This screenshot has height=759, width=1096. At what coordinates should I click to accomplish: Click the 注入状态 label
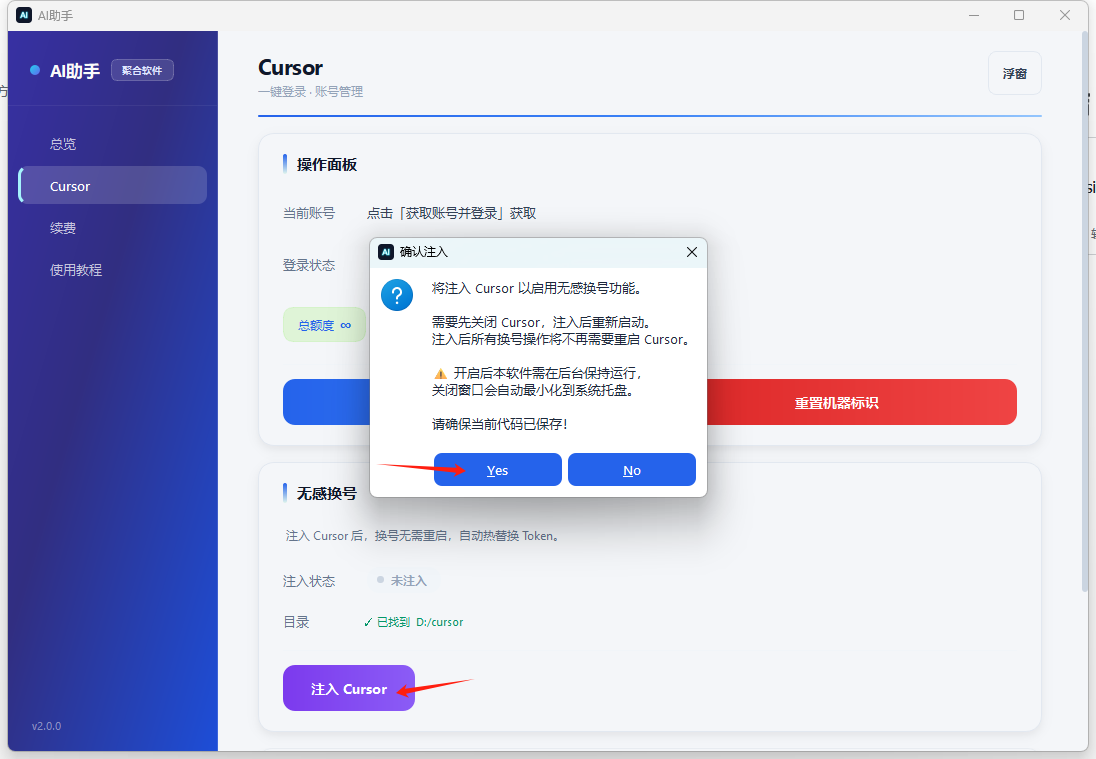tap(309, 581)
